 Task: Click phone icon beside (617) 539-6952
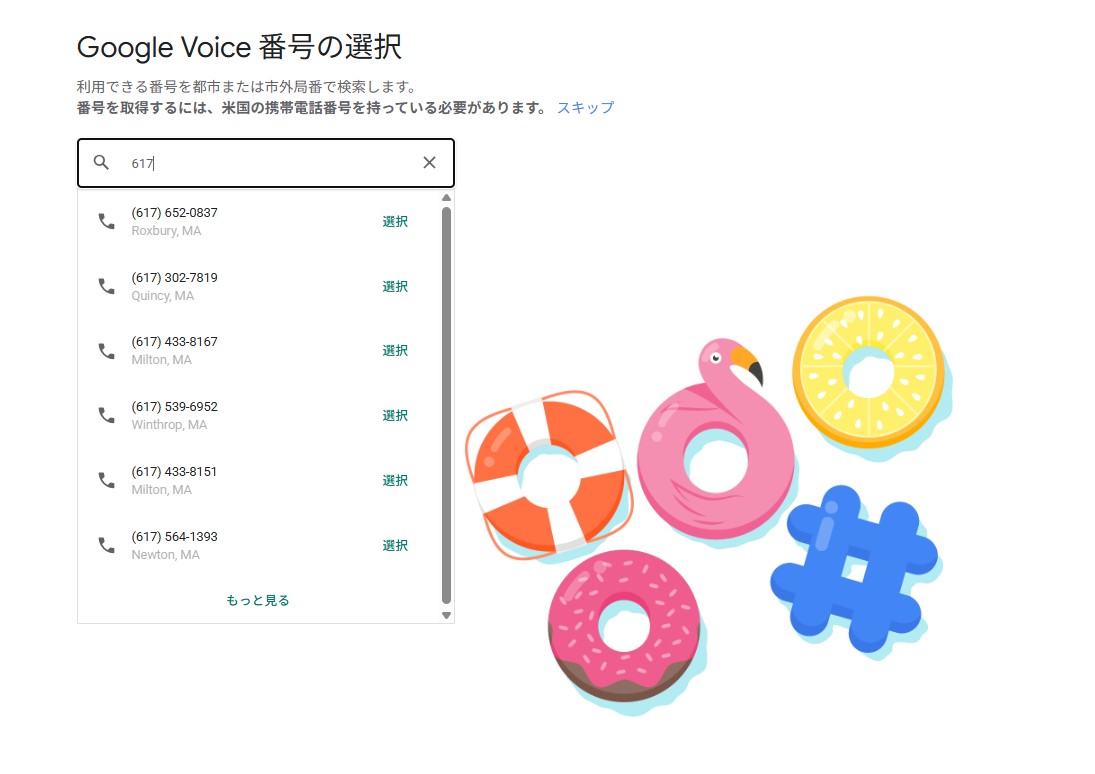point(106,416)
